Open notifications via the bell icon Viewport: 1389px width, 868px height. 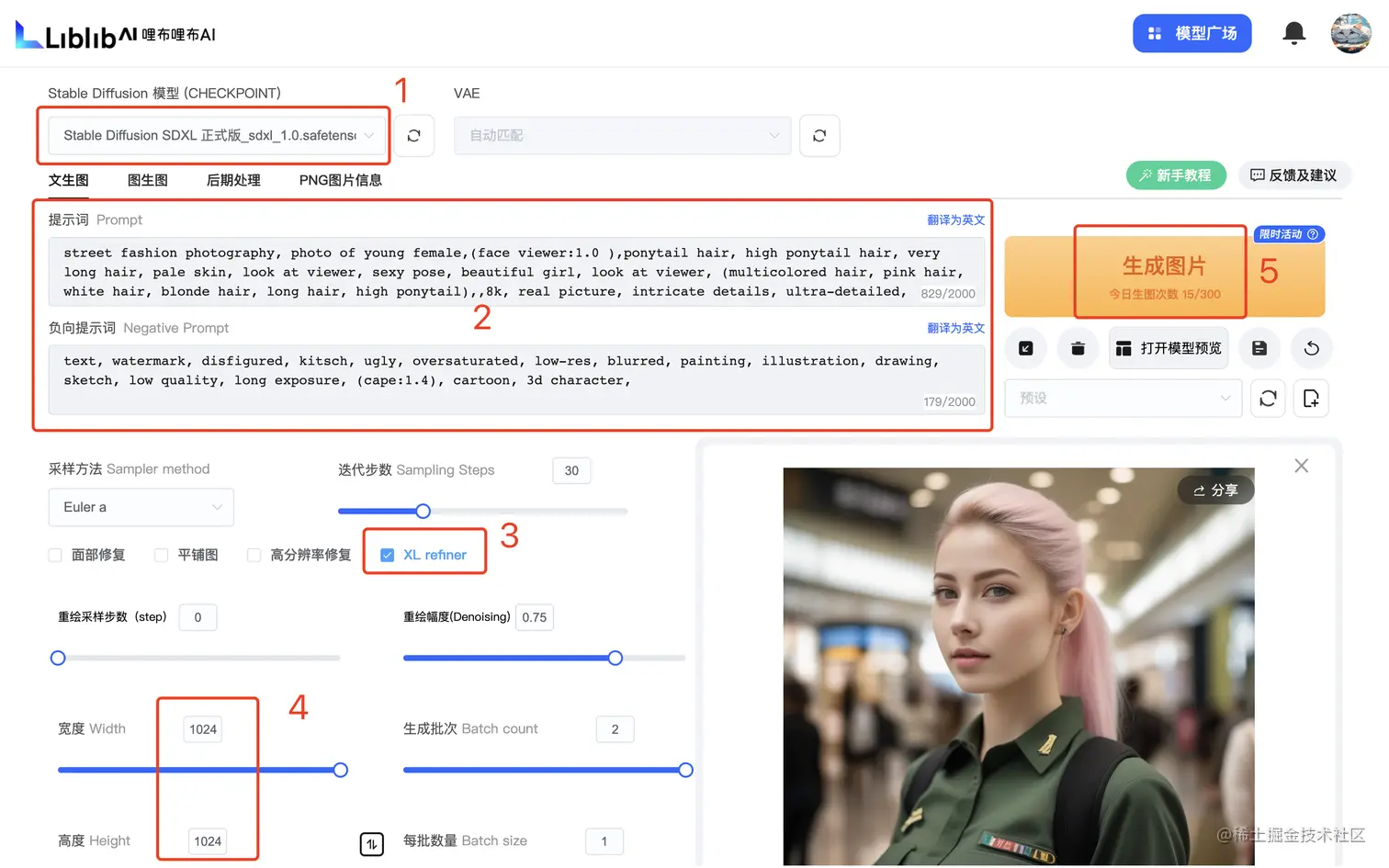click(1293, 33)
